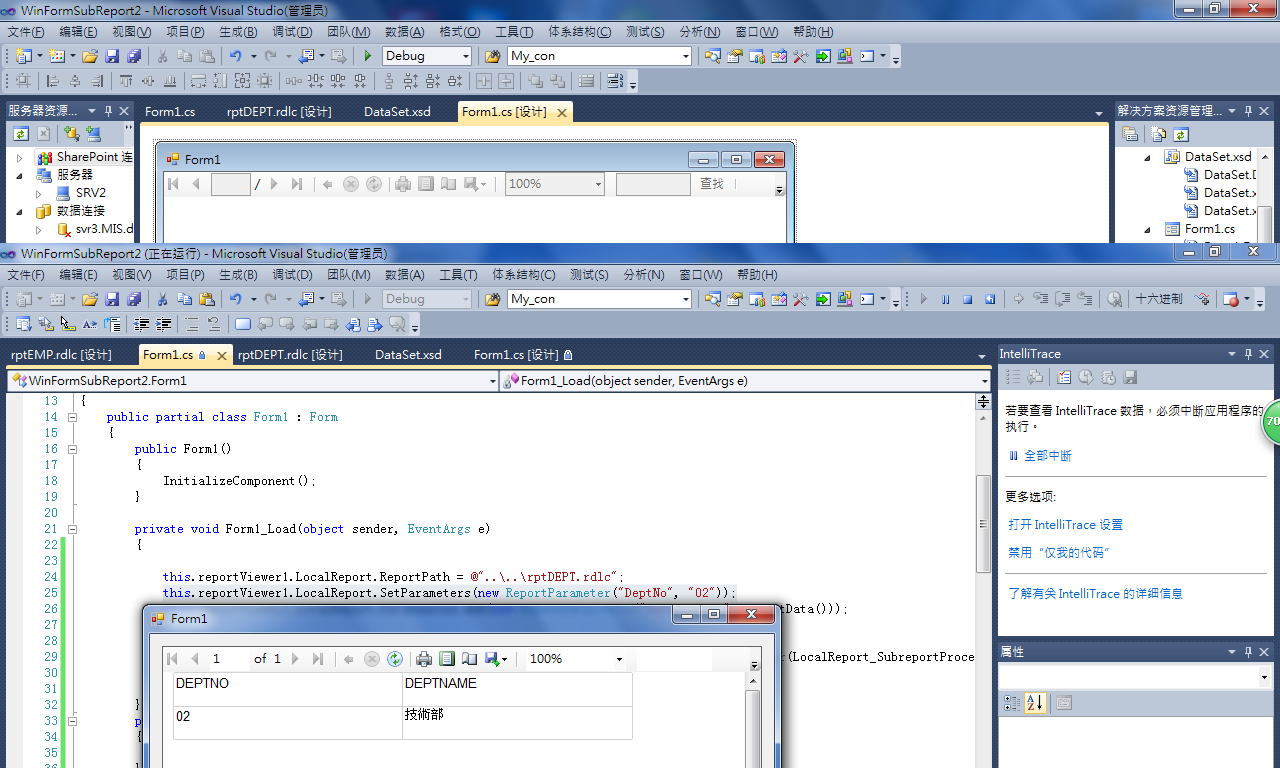The image size is (1280, 768).
Task: Open 调试(D) menu in running window
Action: coord(292,275)
